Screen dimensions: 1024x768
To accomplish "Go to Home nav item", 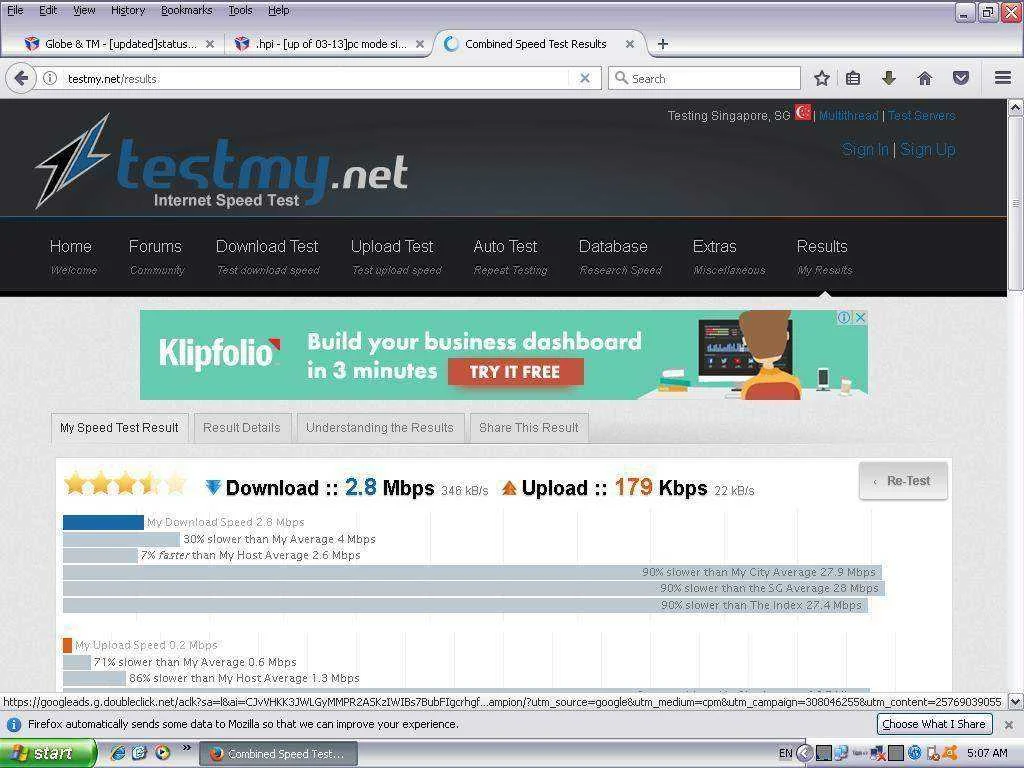I will point(72,257).
